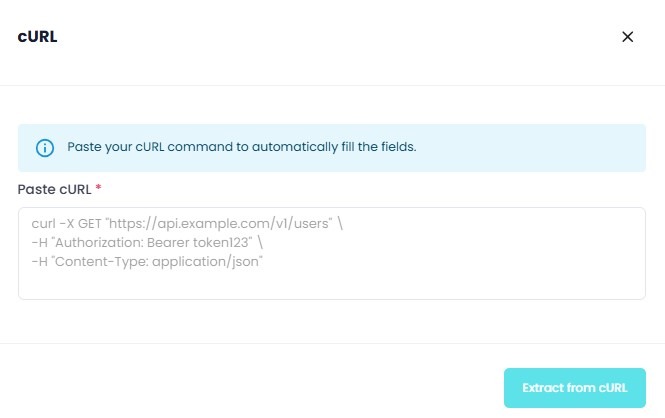Image resolution: width=665 pixels, height=418 pixels.
Task: Click the red required asterisk
Action: 98,188
